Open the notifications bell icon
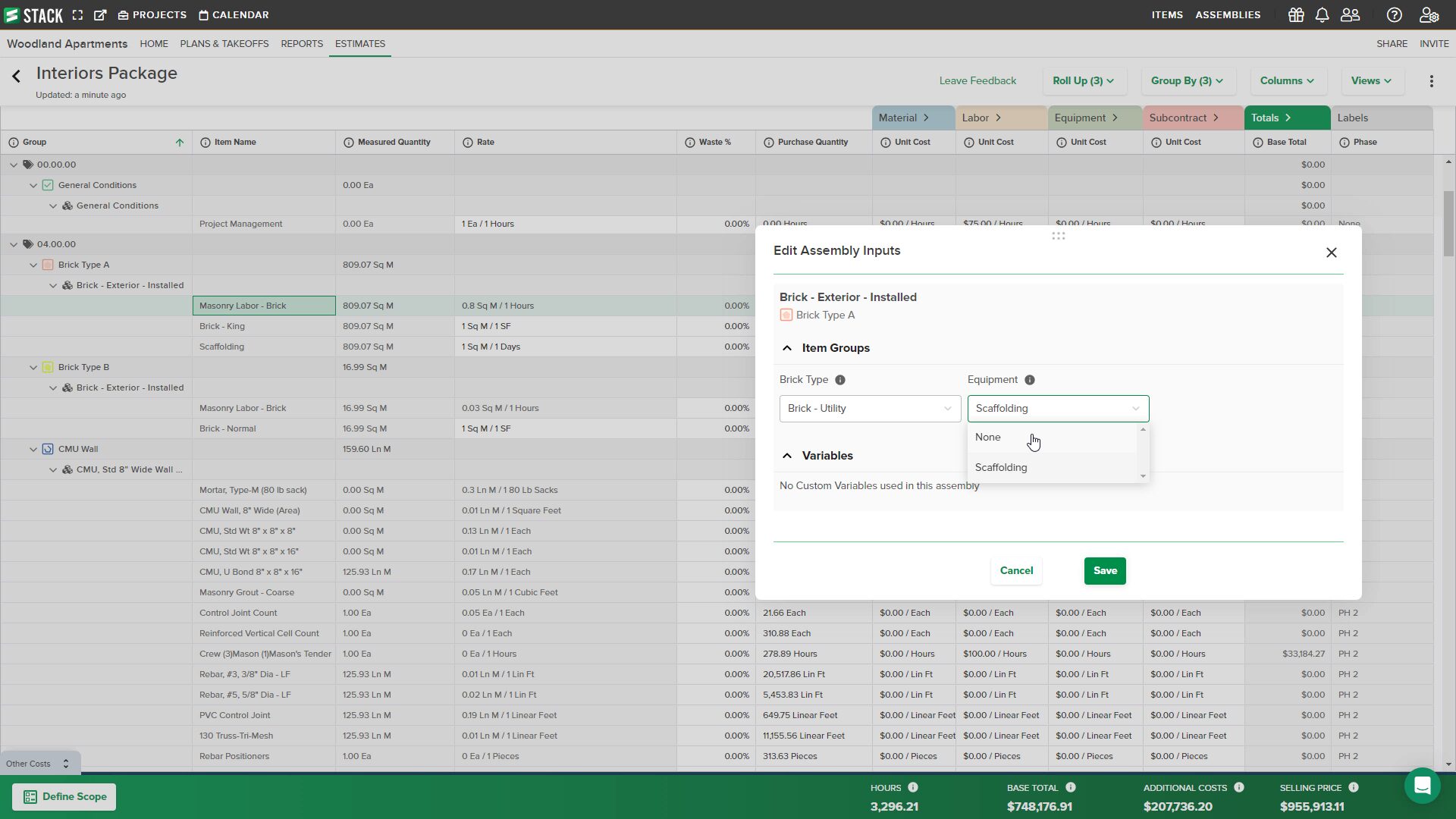 (x=1323, y=14)
